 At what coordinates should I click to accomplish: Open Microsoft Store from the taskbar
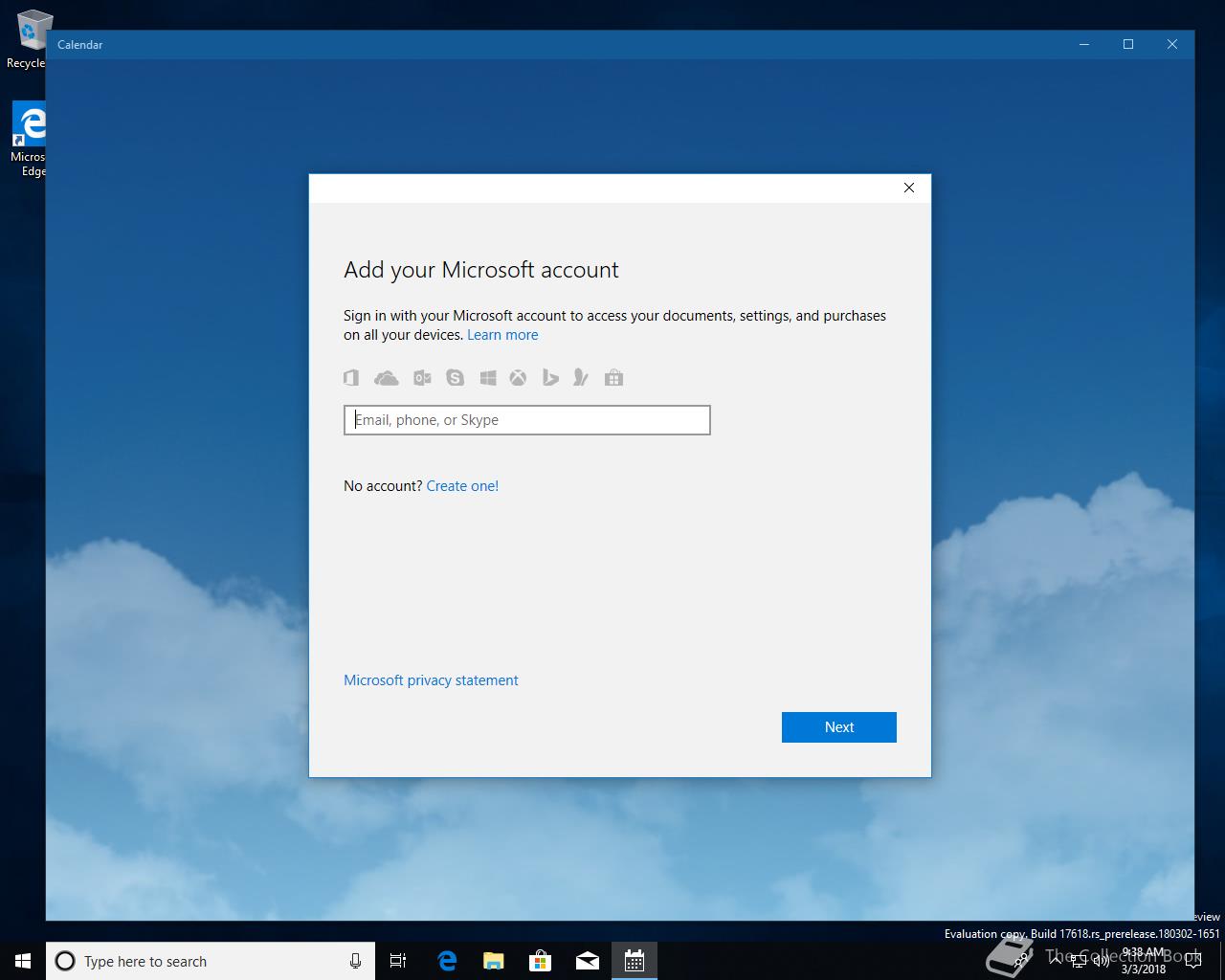(540, 961)
